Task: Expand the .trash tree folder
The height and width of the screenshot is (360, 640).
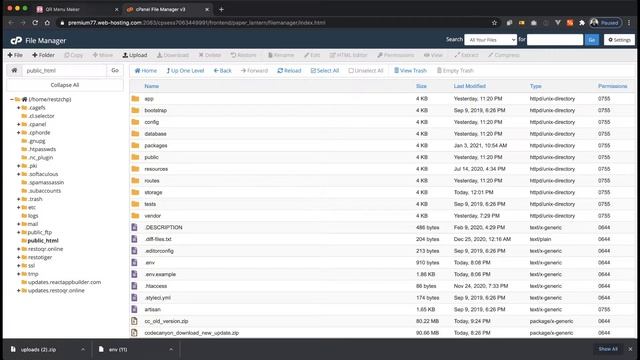Action: click(x=18, y=199)
